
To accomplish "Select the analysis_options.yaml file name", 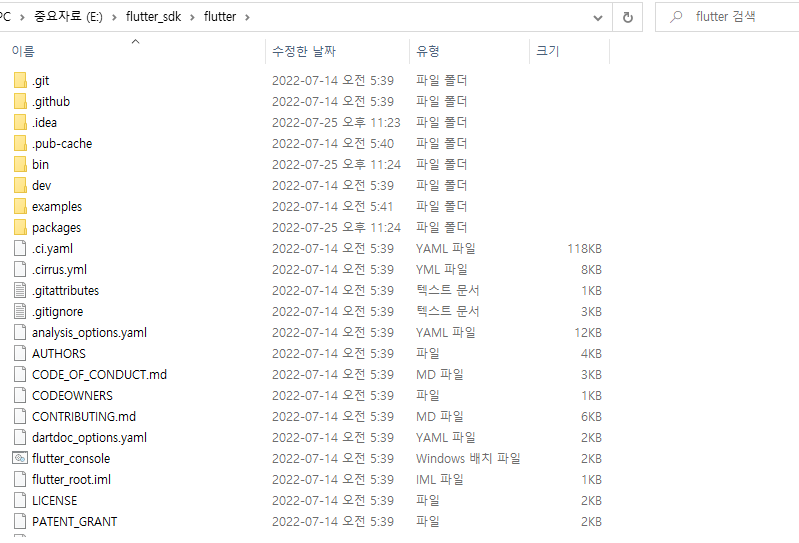I will (89, 333).
